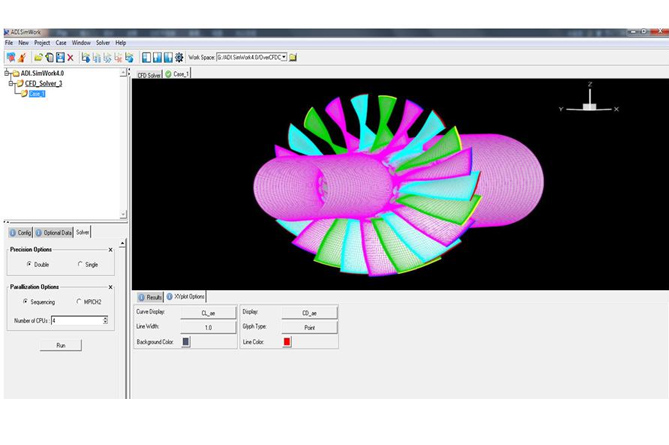
Task: Open settings via the gear toolbar icon
Action: pyautogui.click(x=179, y=58)
